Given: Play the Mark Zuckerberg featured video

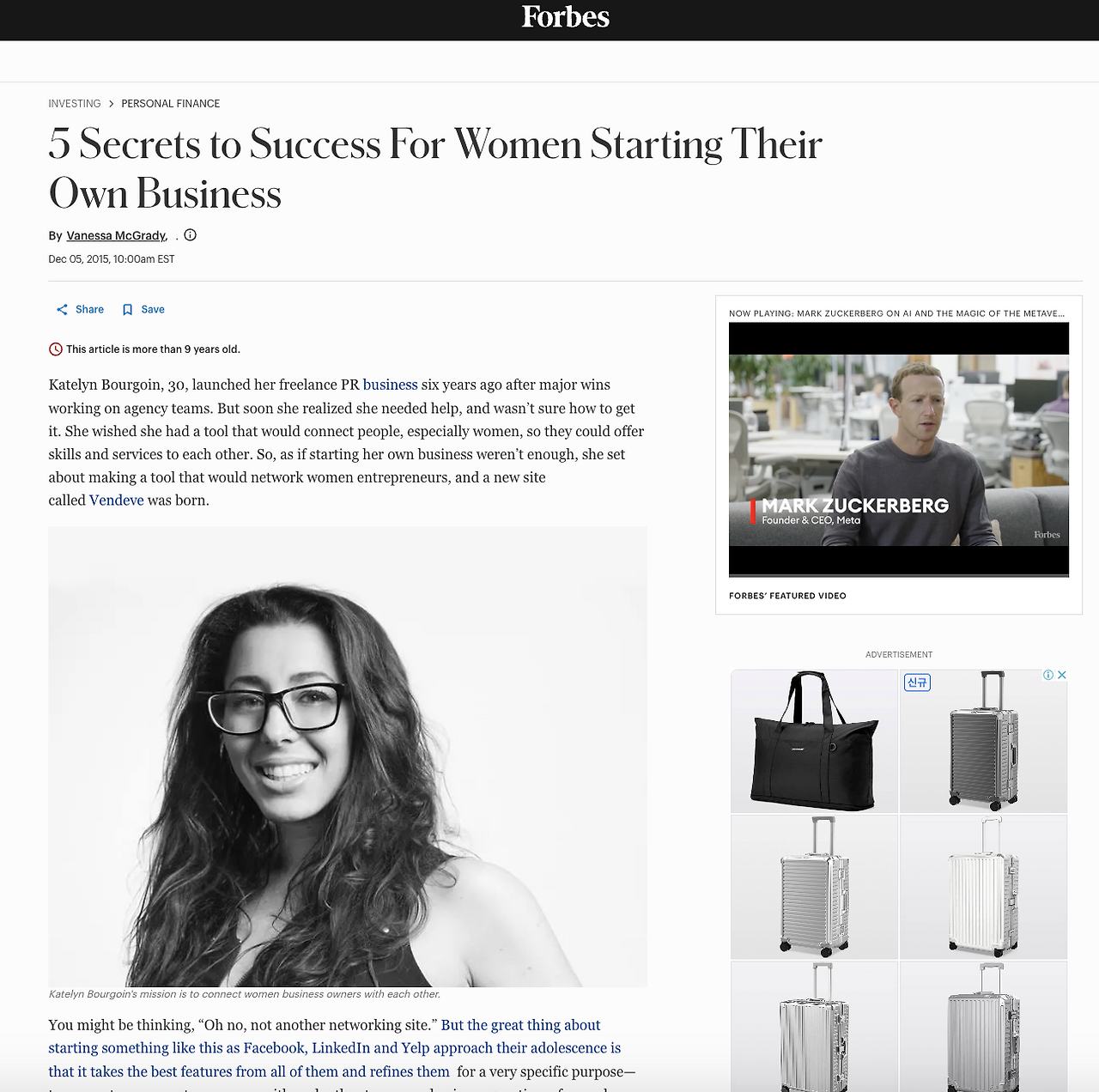Looking at the screenshot, I should tap(899, 450).
